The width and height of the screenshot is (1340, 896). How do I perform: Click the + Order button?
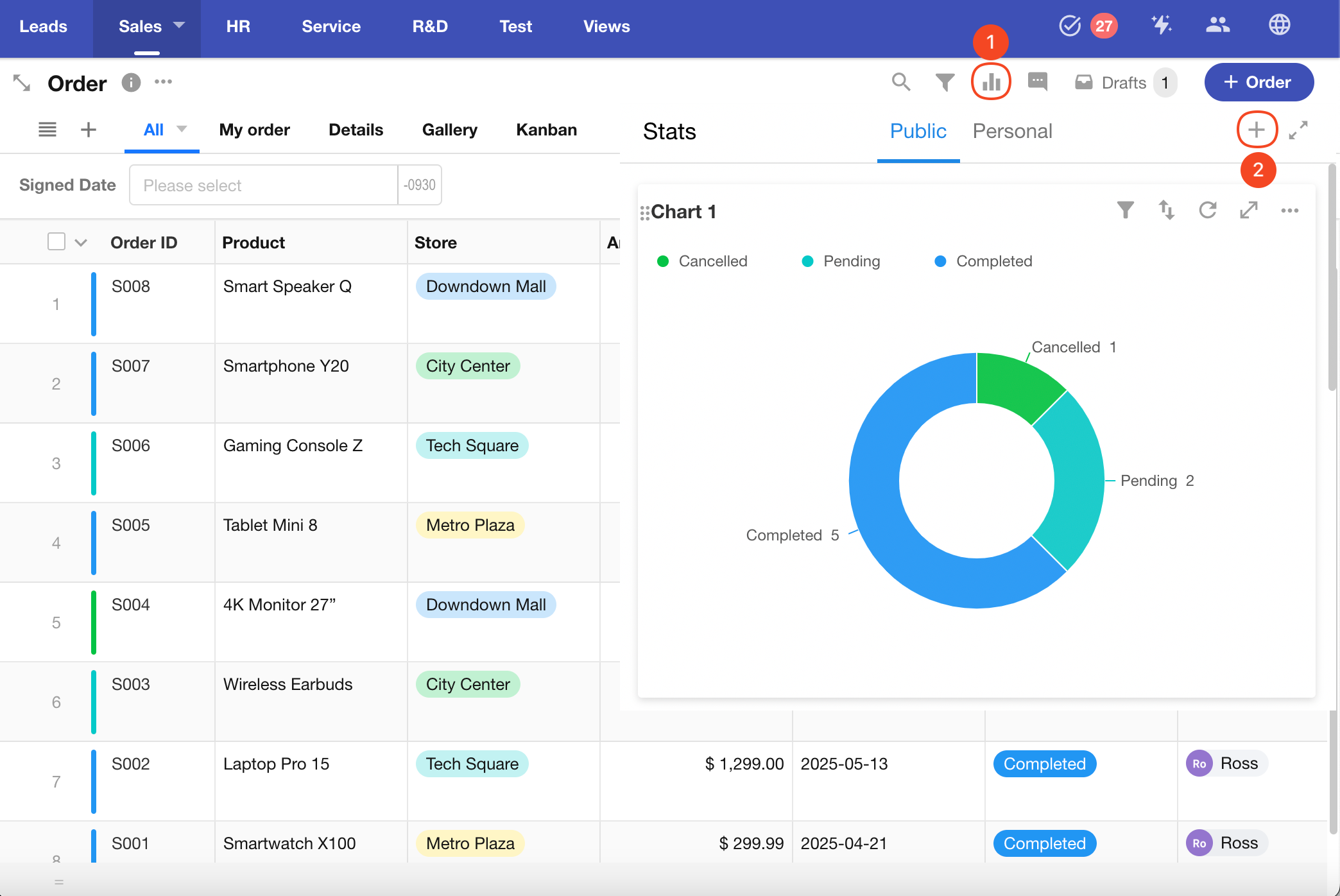coord(1258,82)
